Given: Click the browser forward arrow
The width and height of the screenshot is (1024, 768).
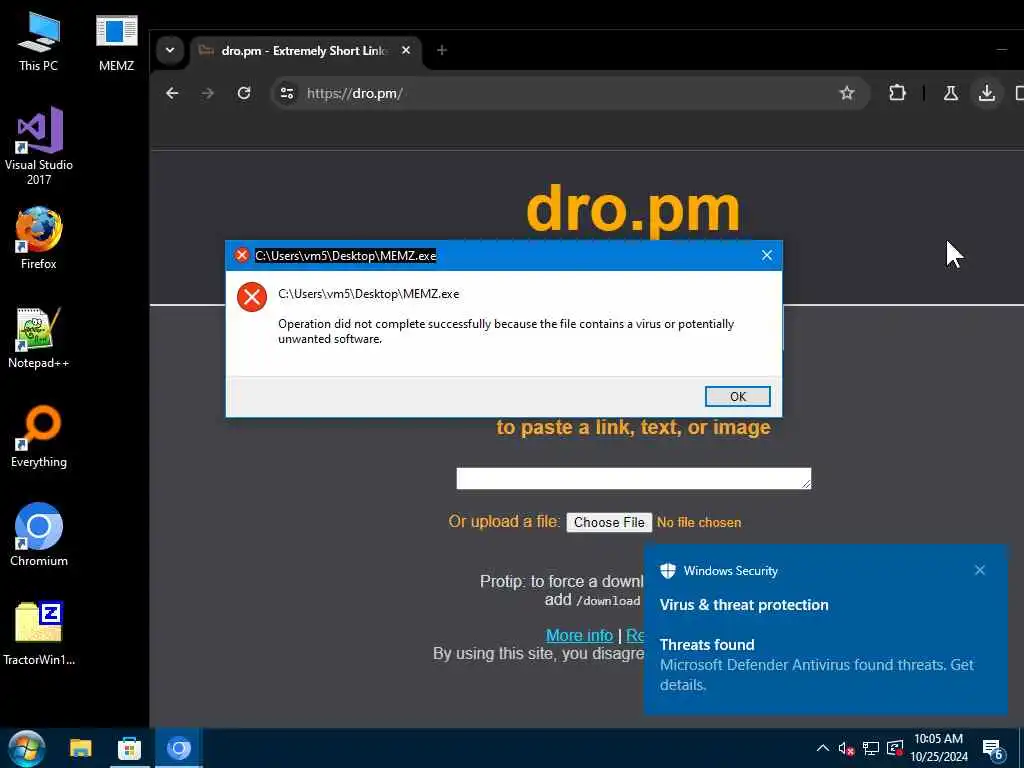Looking at the screenshot, I should 208,93.
